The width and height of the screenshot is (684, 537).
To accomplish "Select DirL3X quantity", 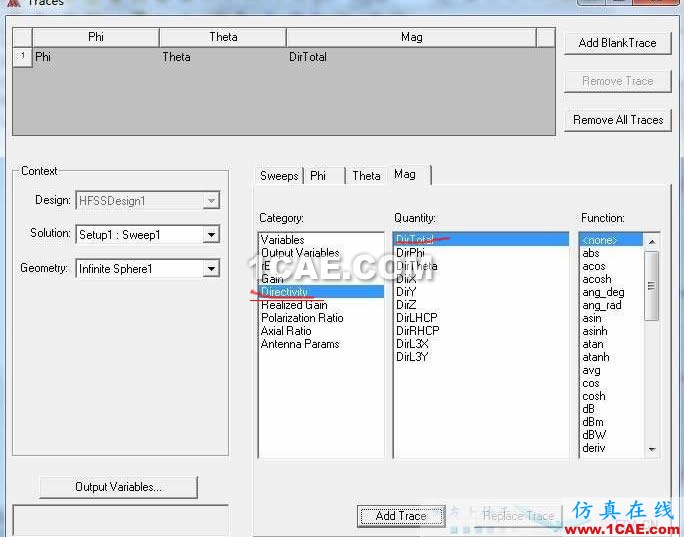I will point(481,344).
